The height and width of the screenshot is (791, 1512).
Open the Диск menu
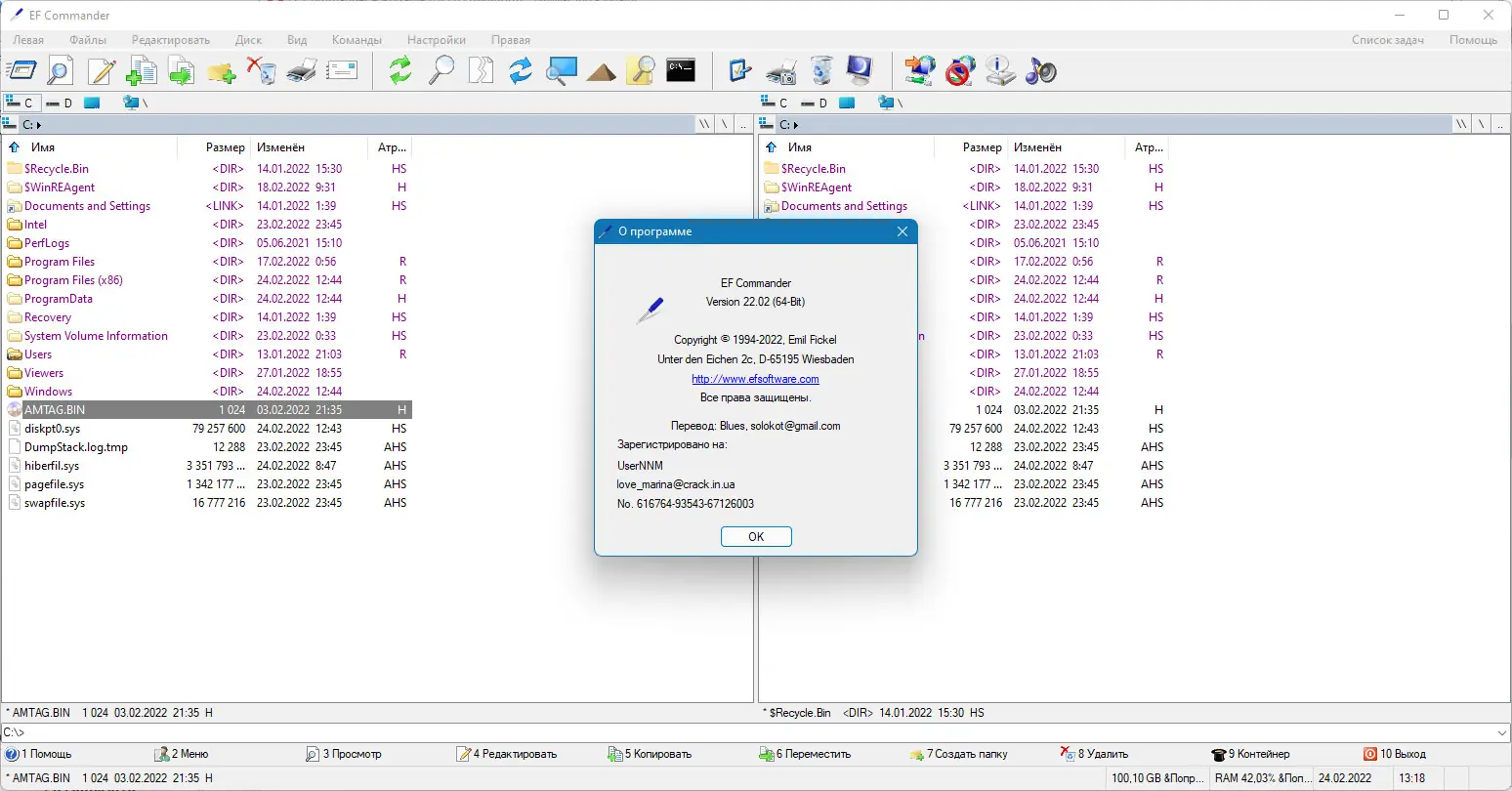point(248,40)
